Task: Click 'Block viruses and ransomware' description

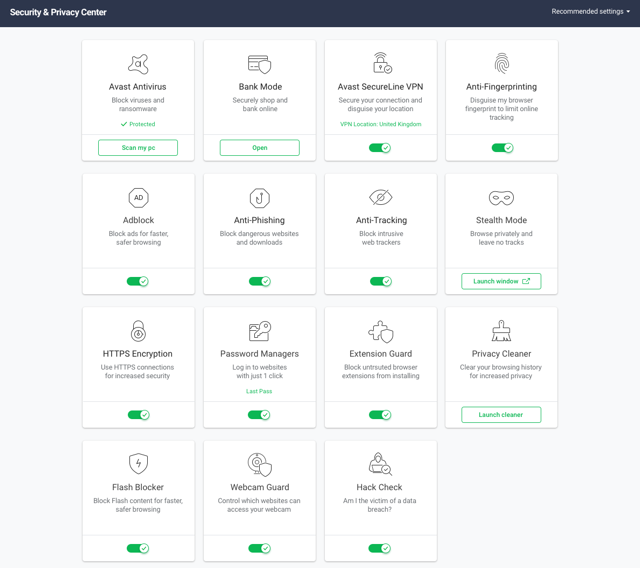Action: click(138, 104)
